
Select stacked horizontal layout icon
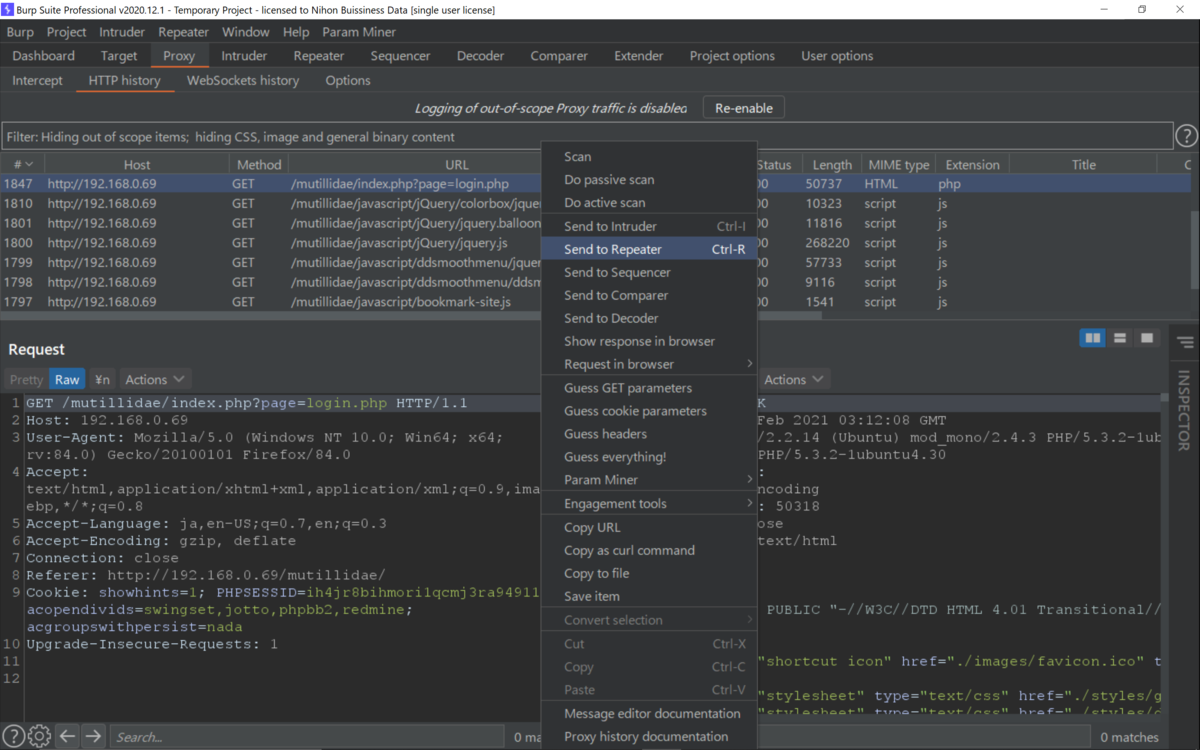coord(1120,338)
